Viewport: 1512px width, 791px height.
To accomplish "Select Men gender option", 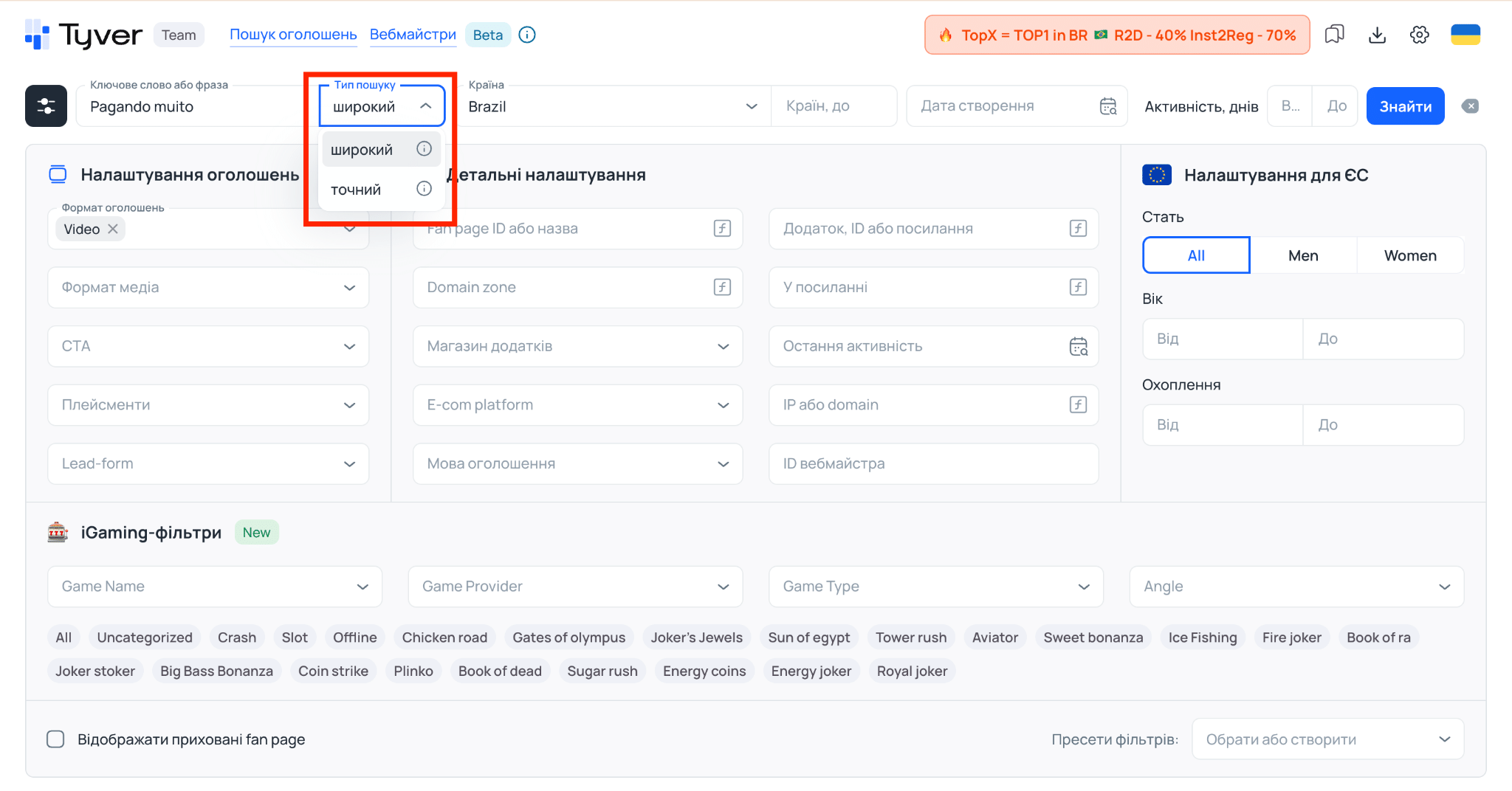I will point(1303,255).
